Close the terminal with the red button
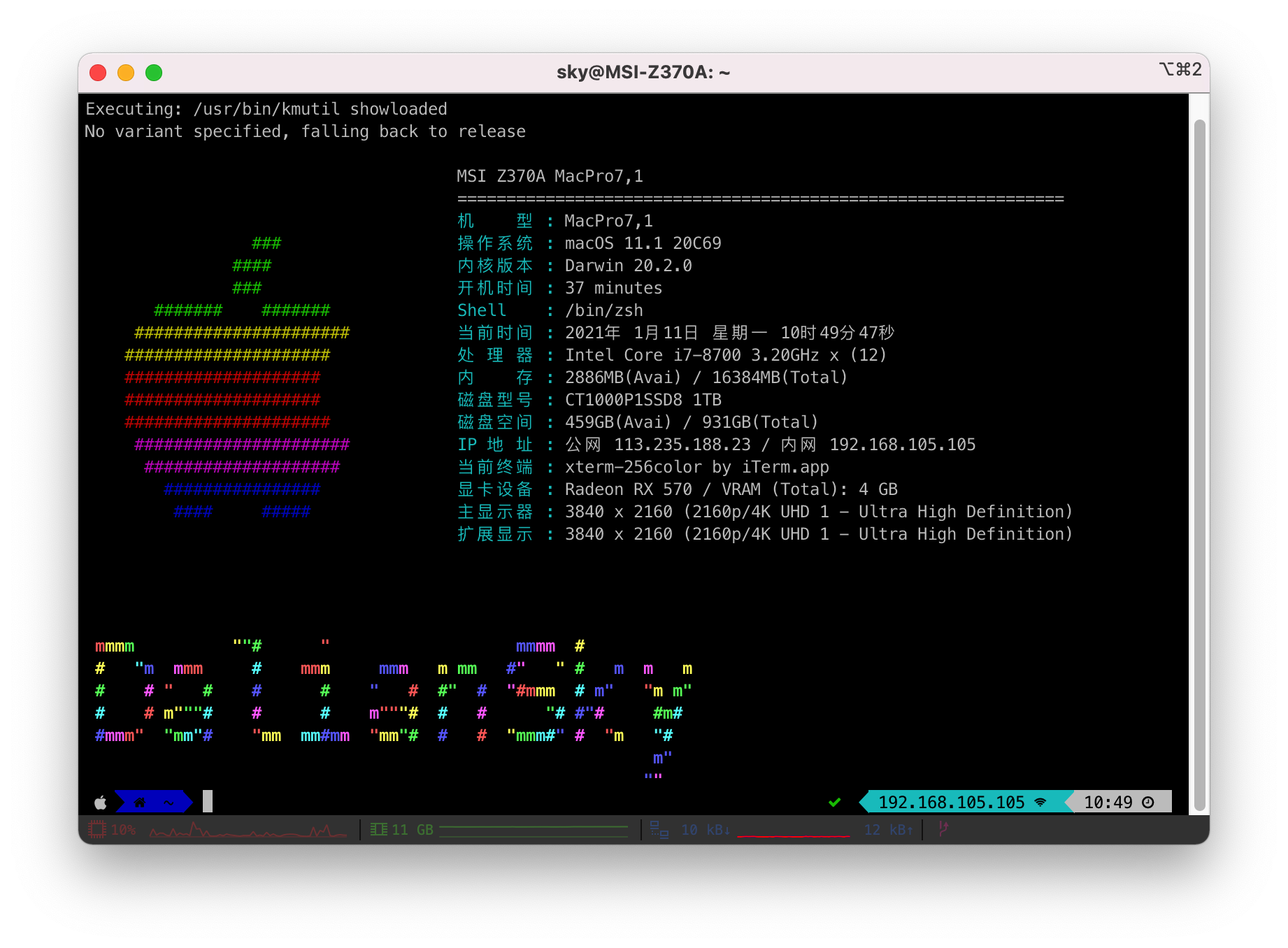This screenshot has width=1288, height=948. click(98, 73)
